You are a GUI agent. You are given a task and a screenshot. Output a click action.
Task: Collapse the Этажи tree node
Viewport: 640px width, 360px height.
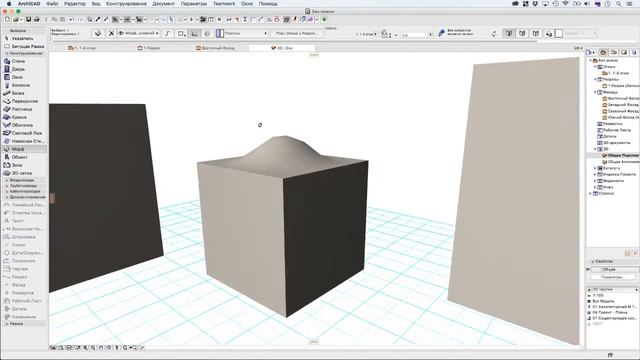(596, 67)
